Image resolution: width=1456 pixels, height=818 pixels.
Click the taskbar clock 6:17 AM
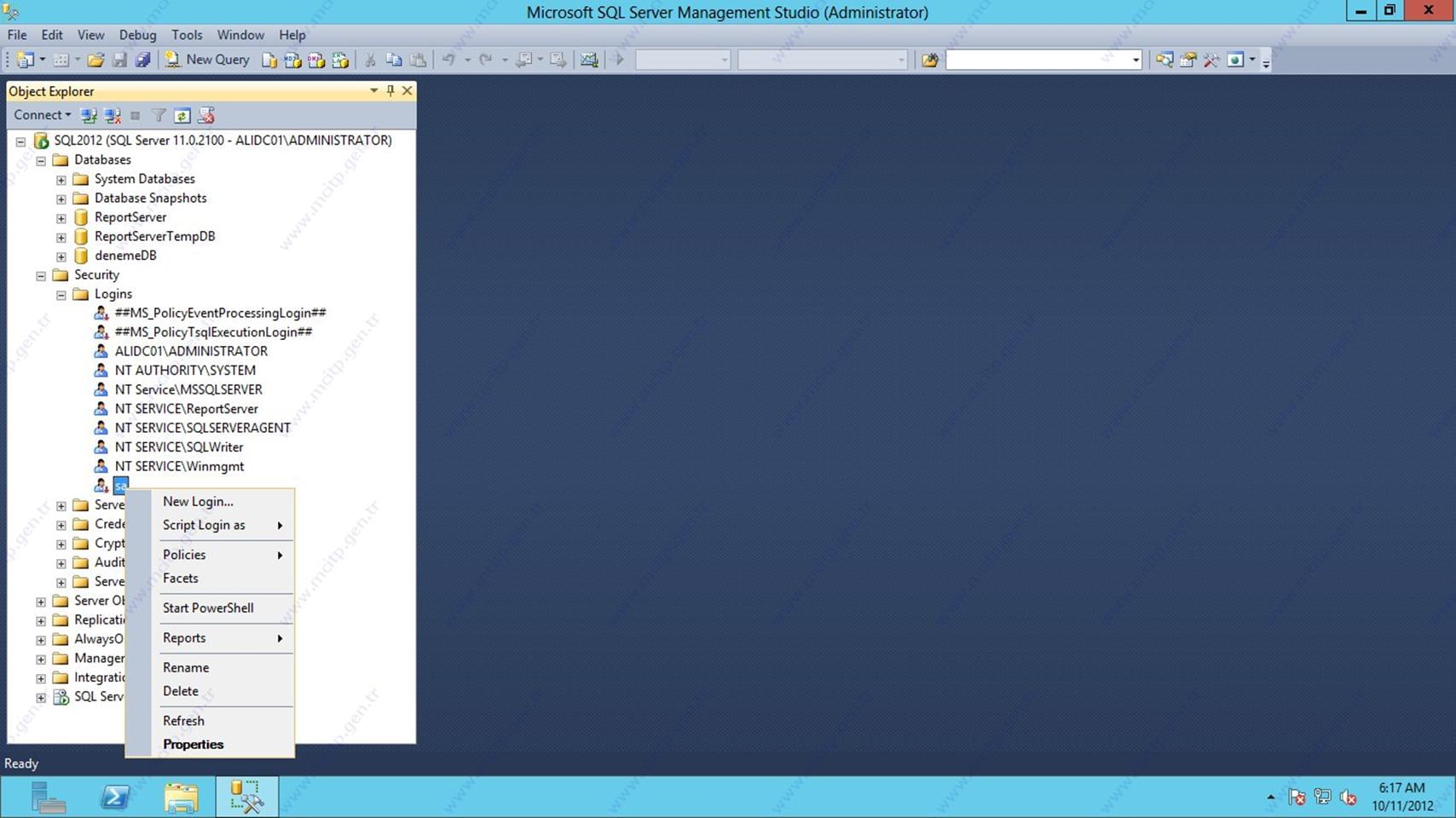tap(1402, 788)
